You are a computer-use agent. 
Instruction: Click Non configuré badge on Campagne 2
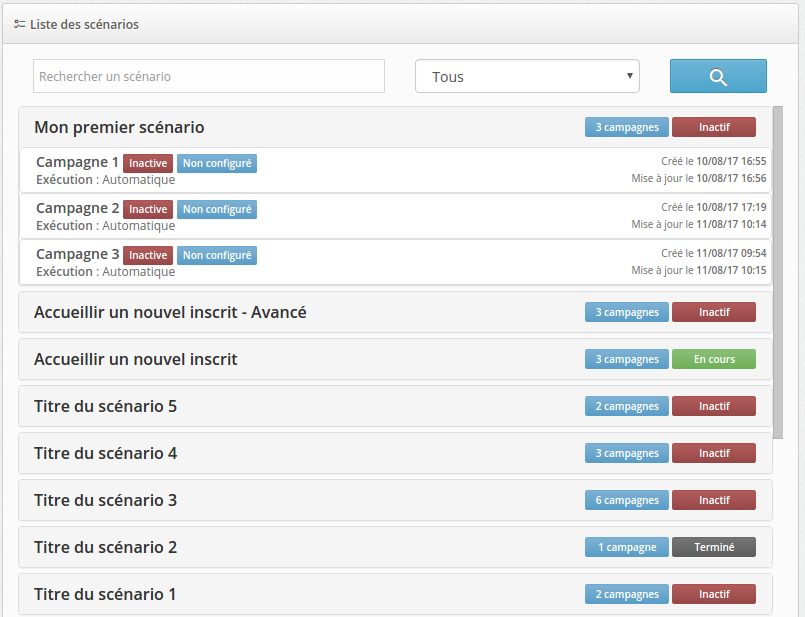[x=217, y=209]
